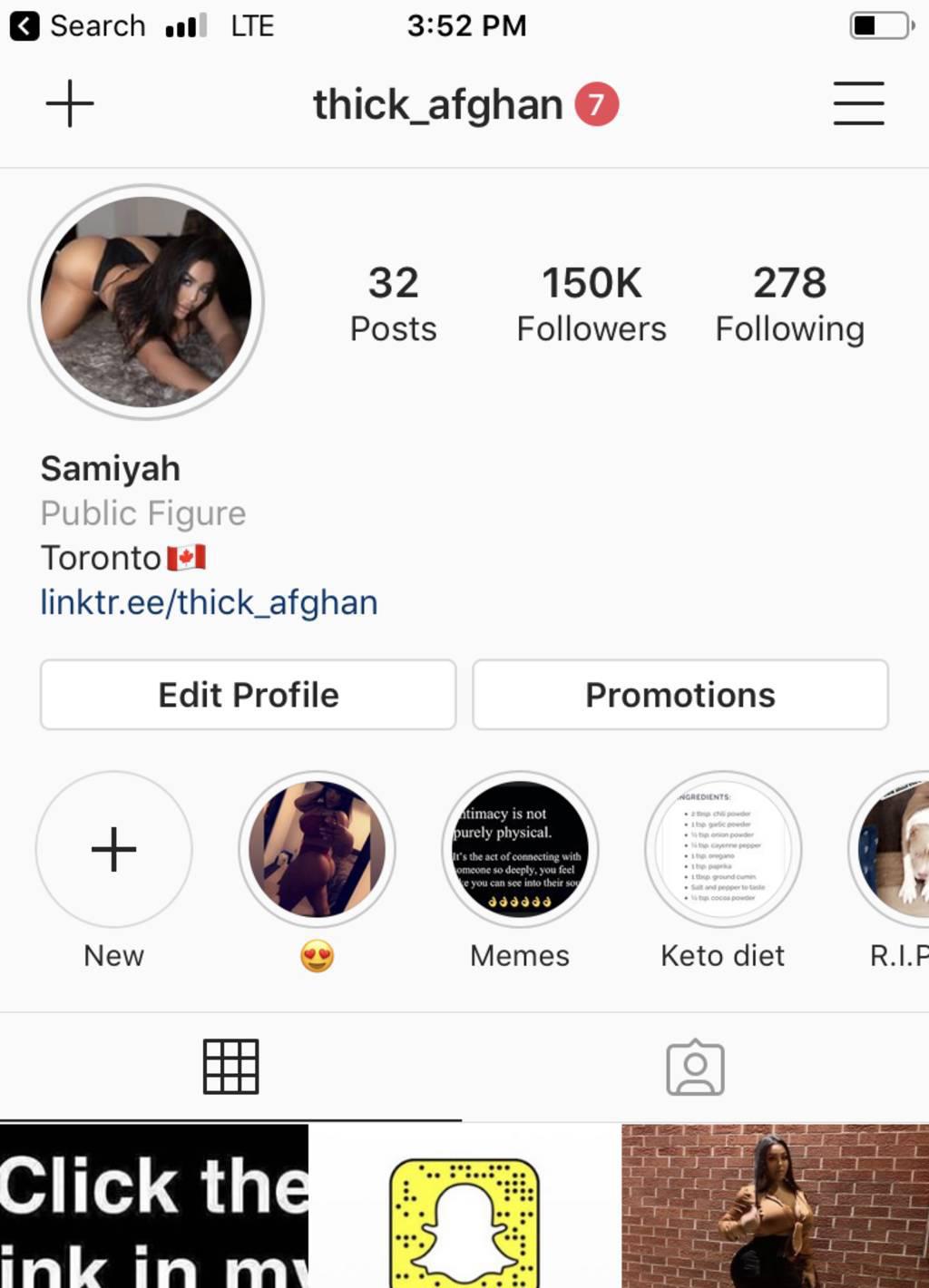Open the hamburger menu
This screenshot has width=929, height=1288.
858,103
